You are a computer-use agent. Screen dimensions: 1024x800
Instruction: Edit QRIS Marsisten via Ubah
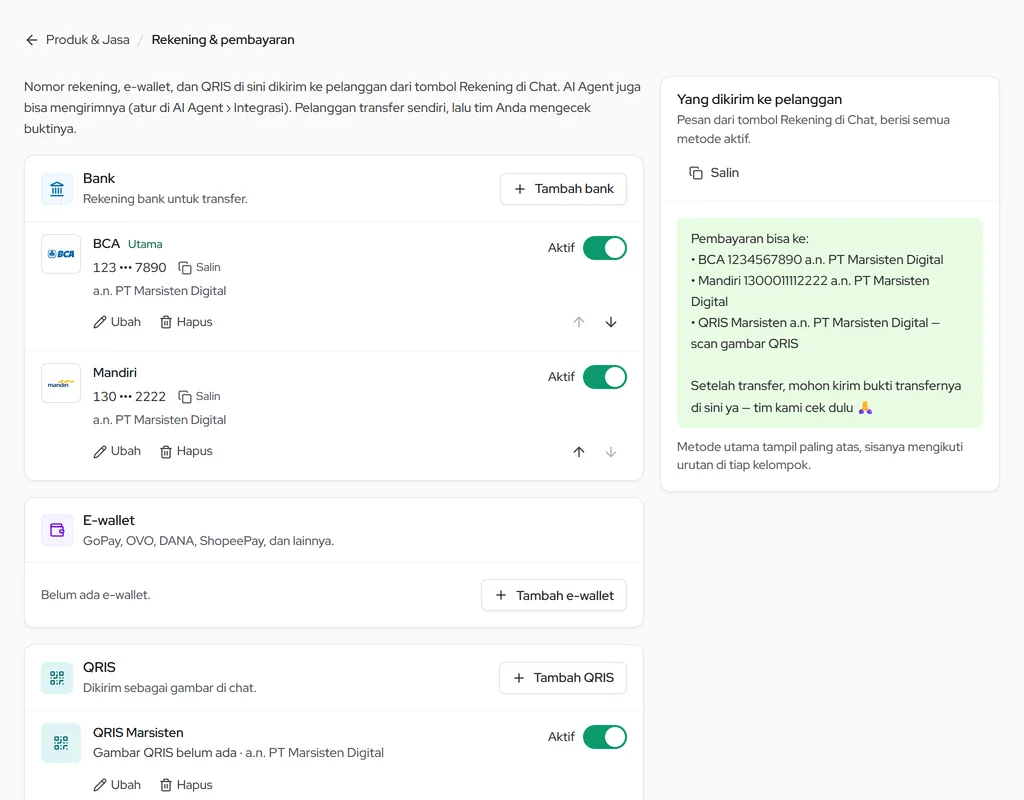coord(117,785)
